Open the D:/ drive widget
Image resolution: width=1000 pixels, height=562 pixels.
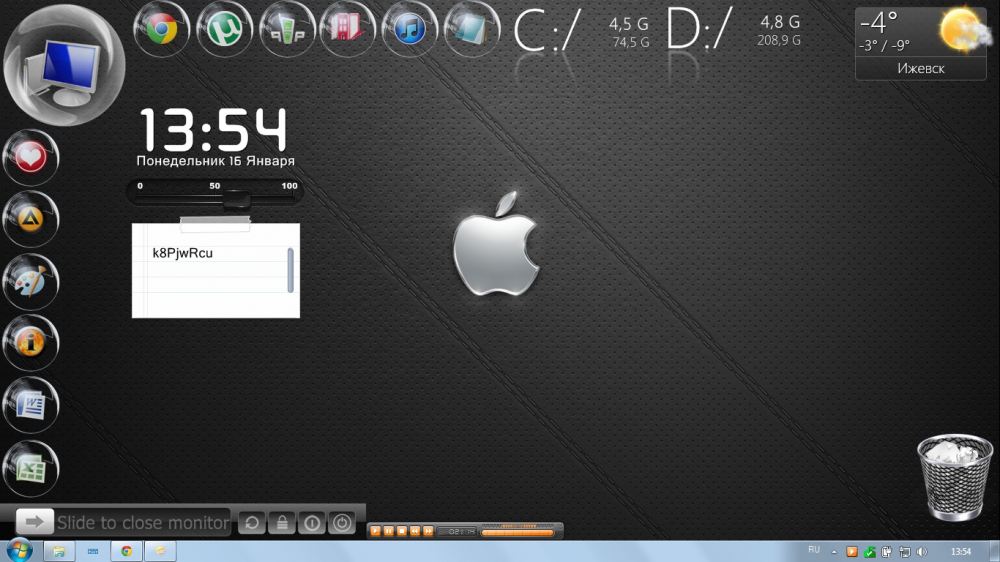[733, 31]
